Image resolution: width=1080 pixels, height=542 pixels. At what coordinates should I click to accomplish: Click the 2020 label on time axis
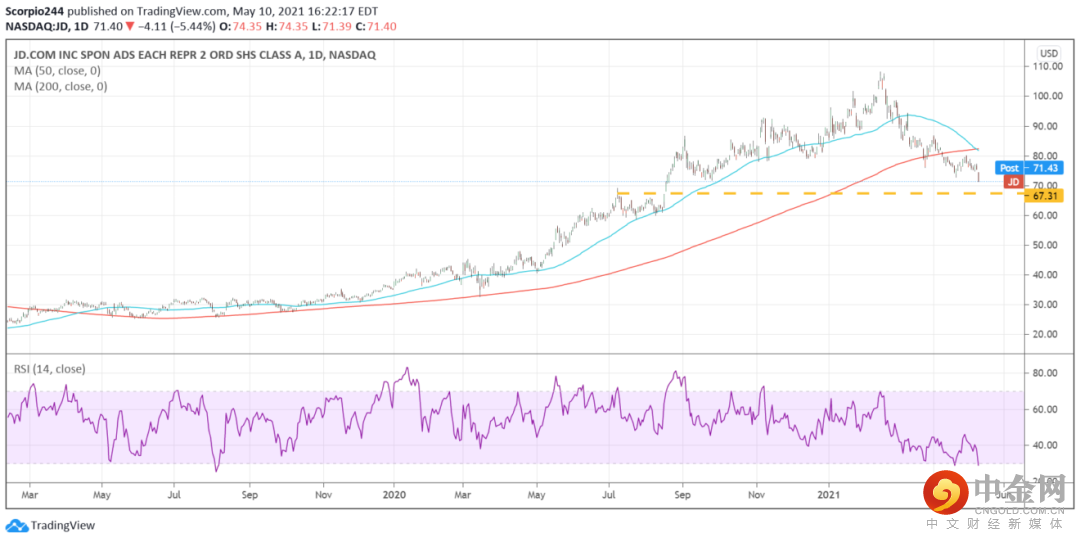(394, 494)
